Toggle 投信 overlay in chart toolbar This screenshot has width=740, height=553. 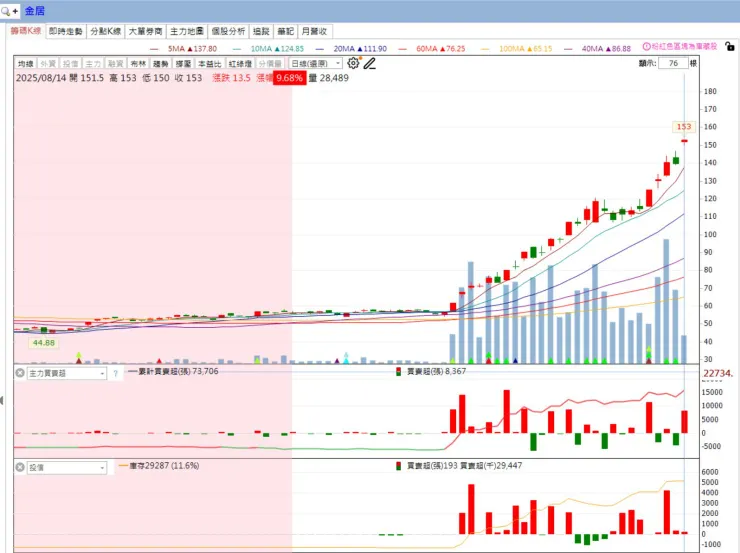(x=71, y=64)
